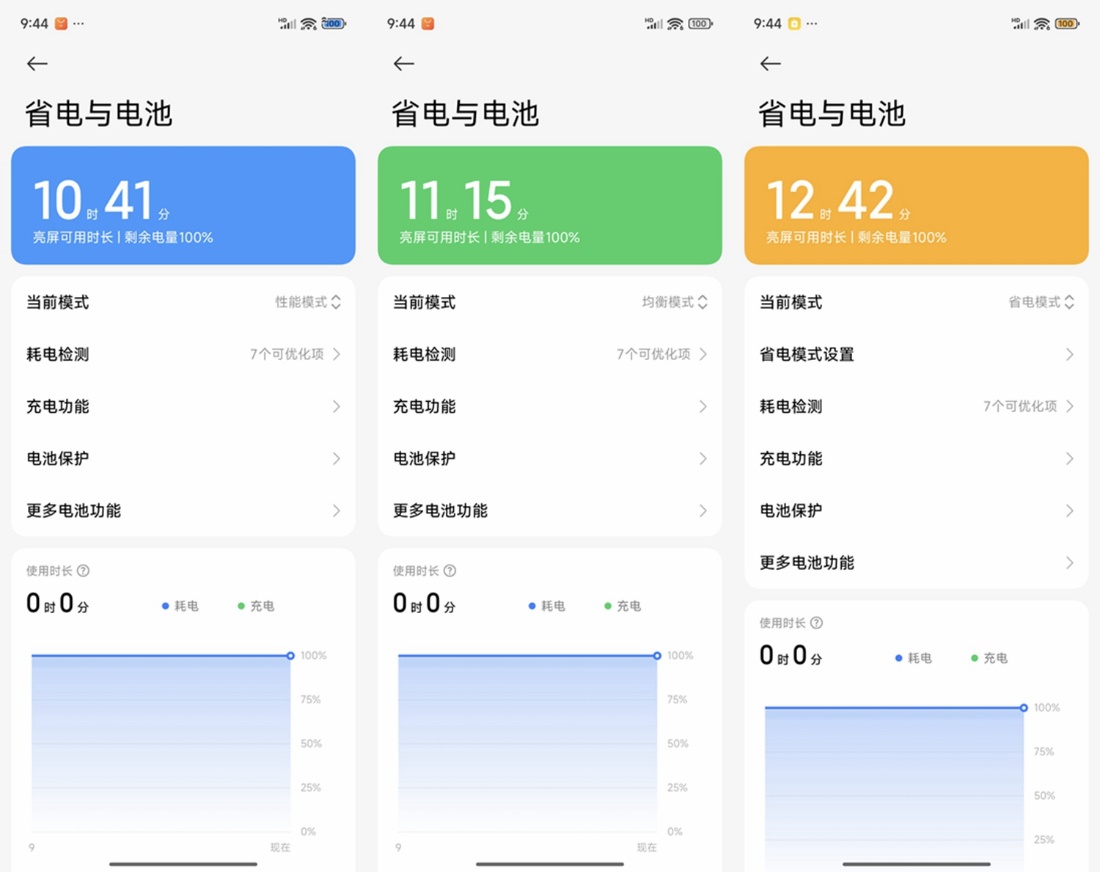
Task: Tap the more notifications dots in performance screen status bar
Action: [79, 24]
